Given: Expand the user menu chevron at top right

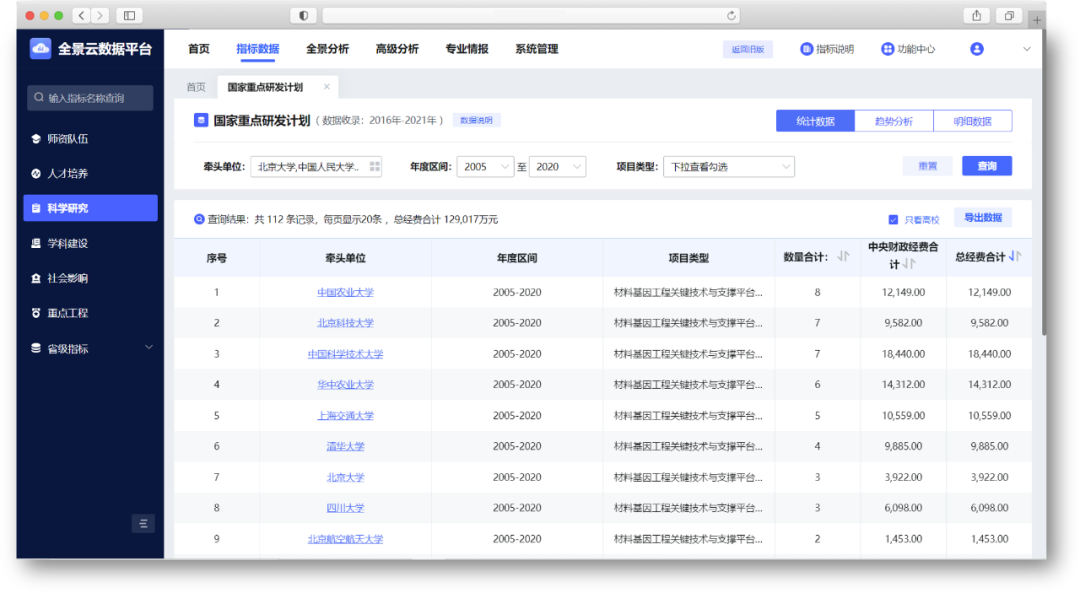Looking at the screenshot, I should [1026, 49].
